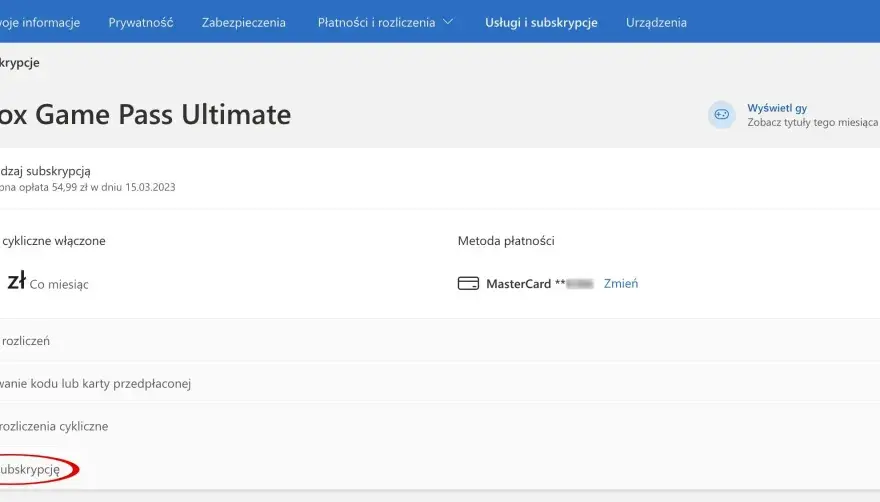The width and height of the screenshot is (880, 502).
Task: Open the Zabezpieczenia tab
Action: pos(244,22)
